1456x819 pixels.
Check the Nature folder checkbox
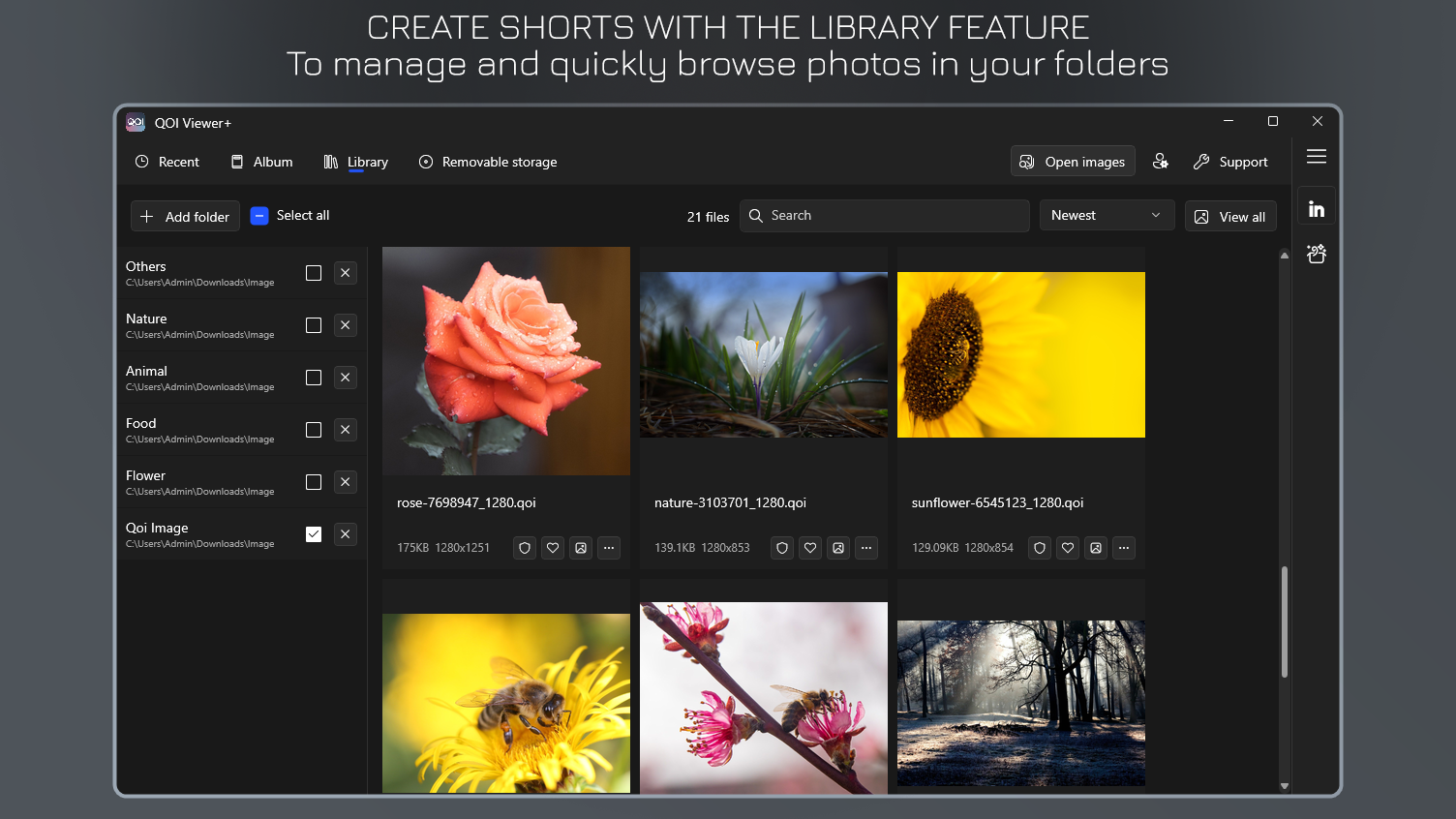pyautogui.click(x=314, y=325)
